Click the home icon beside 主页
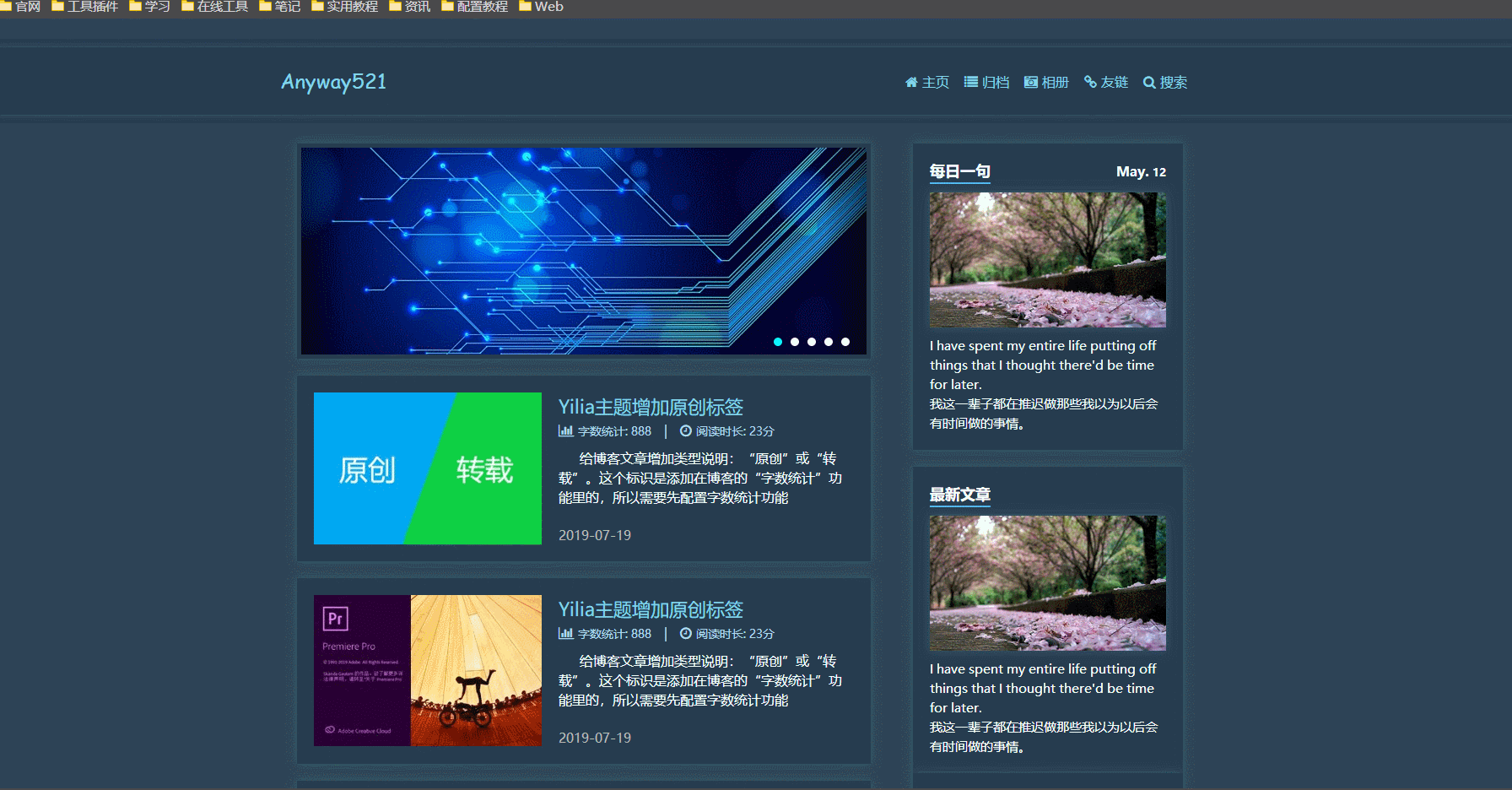Image resolution: width=1512 pixels, height=790 pixels. (911, 82)
